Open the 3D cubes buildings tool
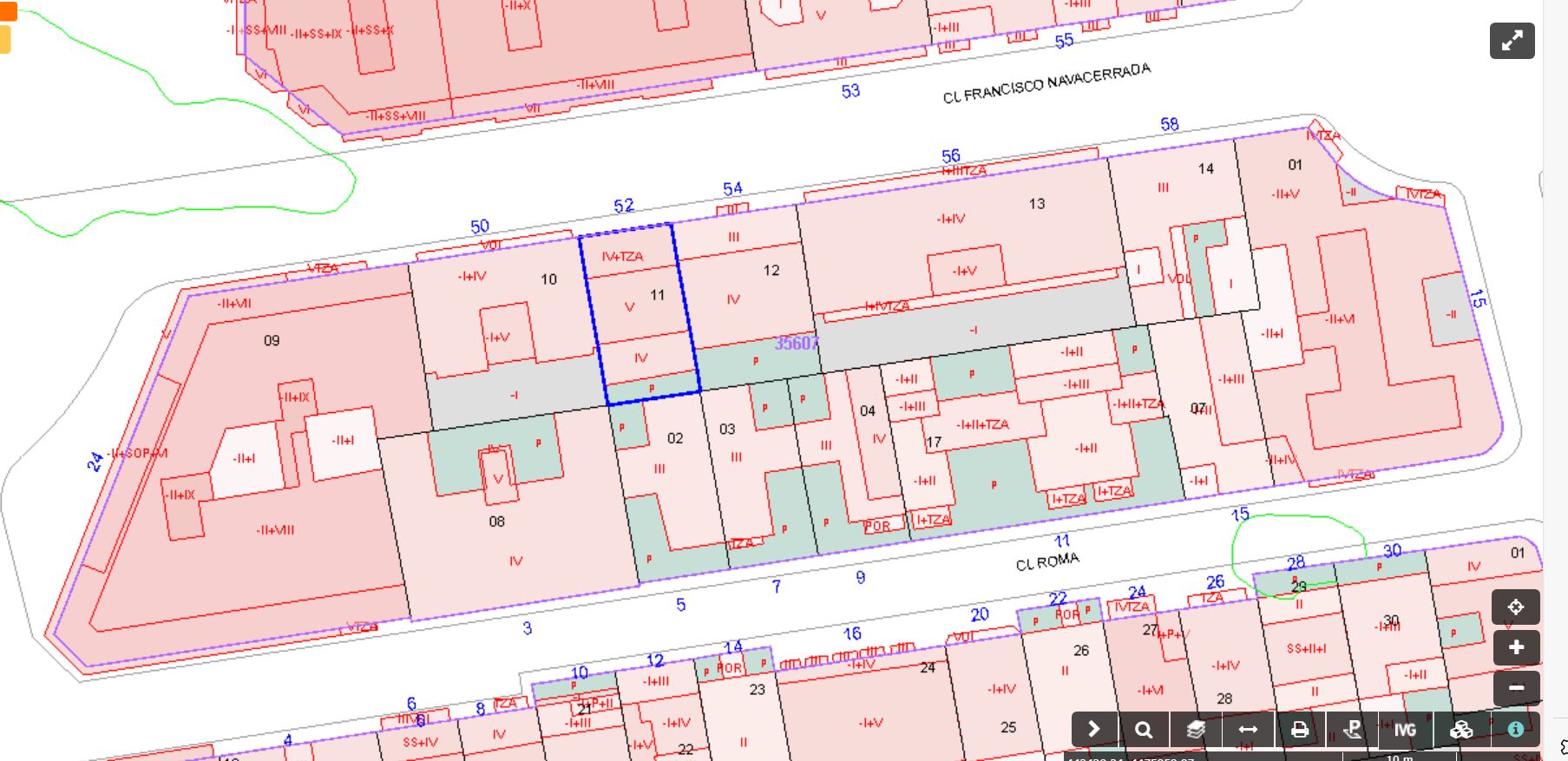Image resolution: width=1568 pixels, height=761 pixels. click(1461, 730)
